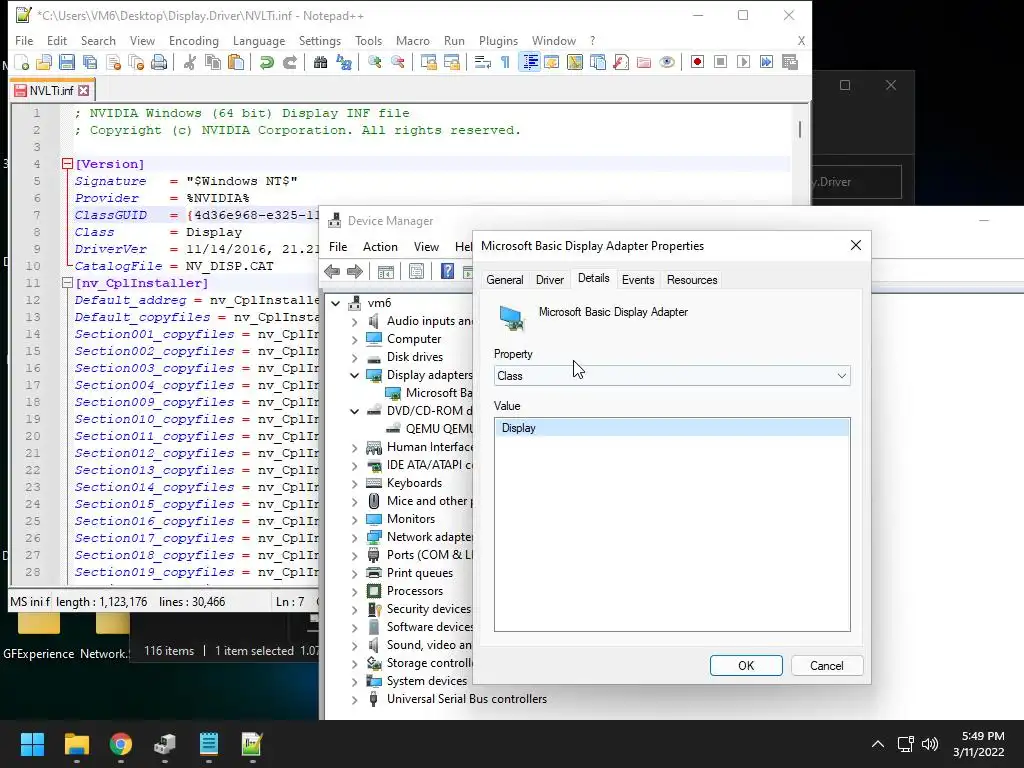Undo the last edit with green arrow
Viewport: 1024px width, 768px height.
tap(266, 62)
